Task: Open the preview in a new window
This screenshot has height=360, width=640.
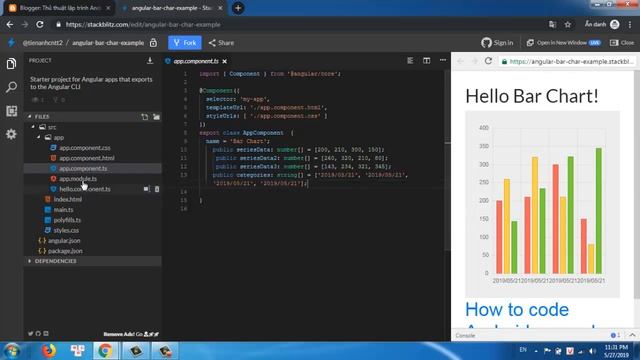Action: (564, 42)
